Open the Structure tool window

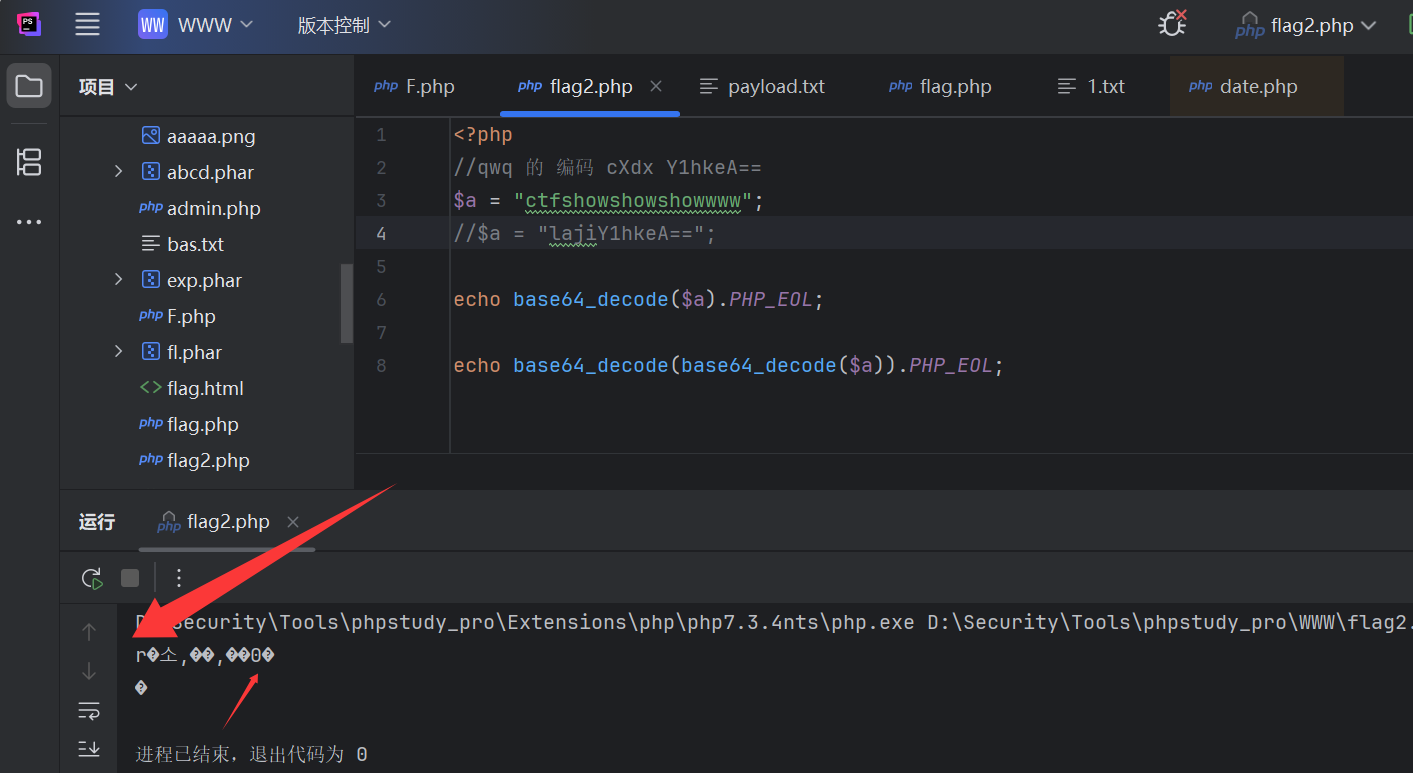click(x=29, y=162)
